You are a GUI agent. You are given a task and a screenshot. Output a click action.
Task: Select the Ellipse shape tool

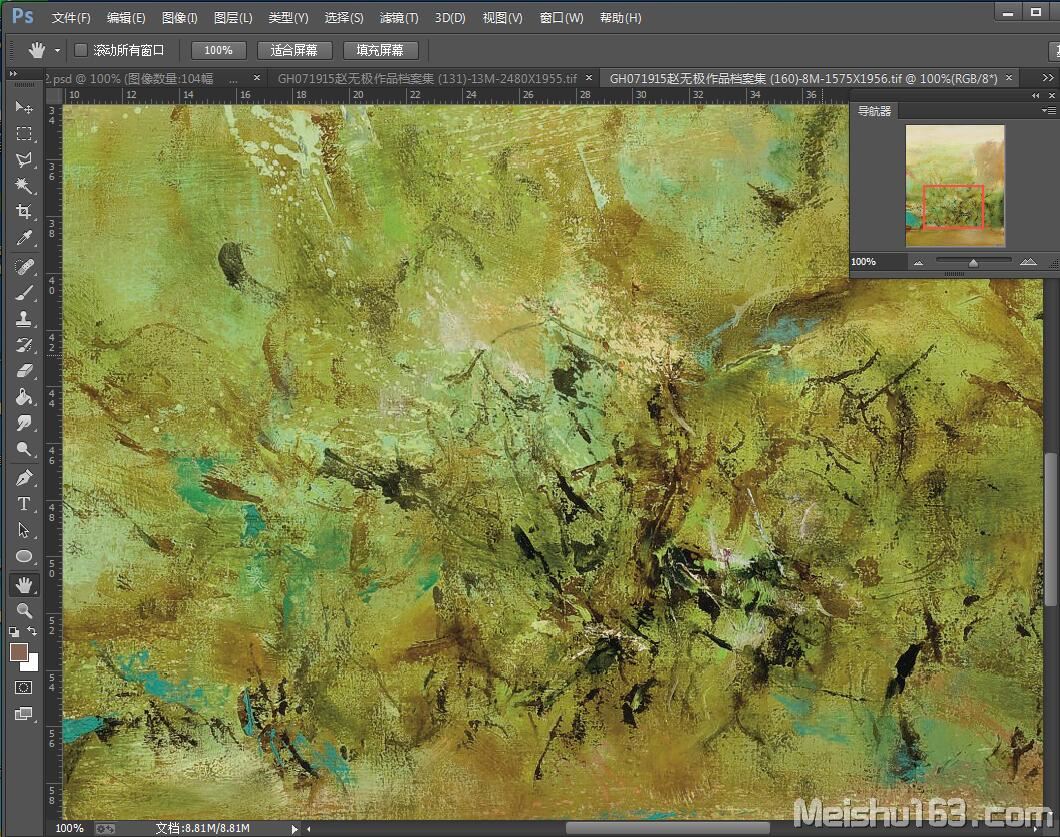tap(24, 556)
